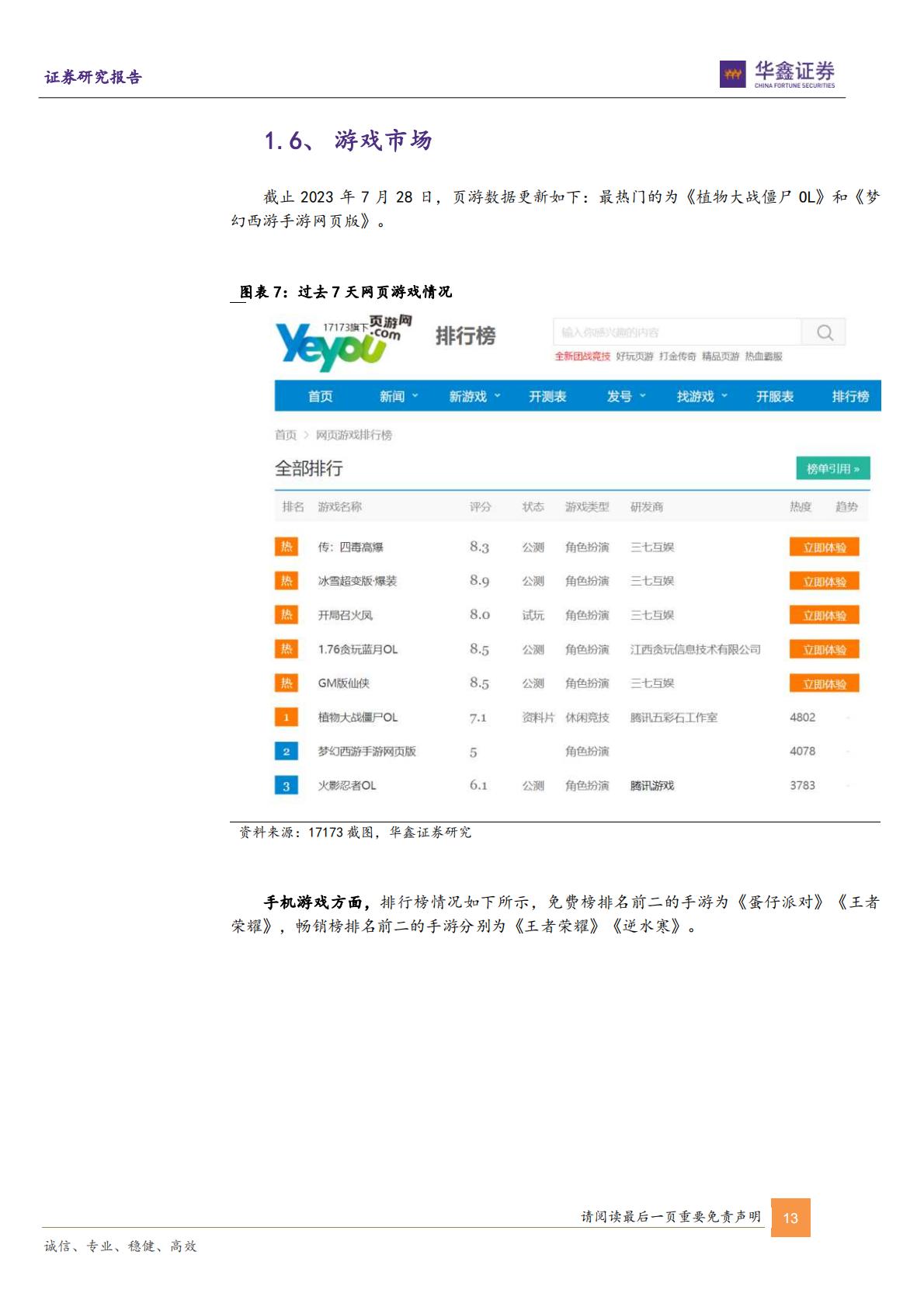The image size is (924, 1307).
Task: Open the 新闻 dropdown menu
Action: [398, 397]
